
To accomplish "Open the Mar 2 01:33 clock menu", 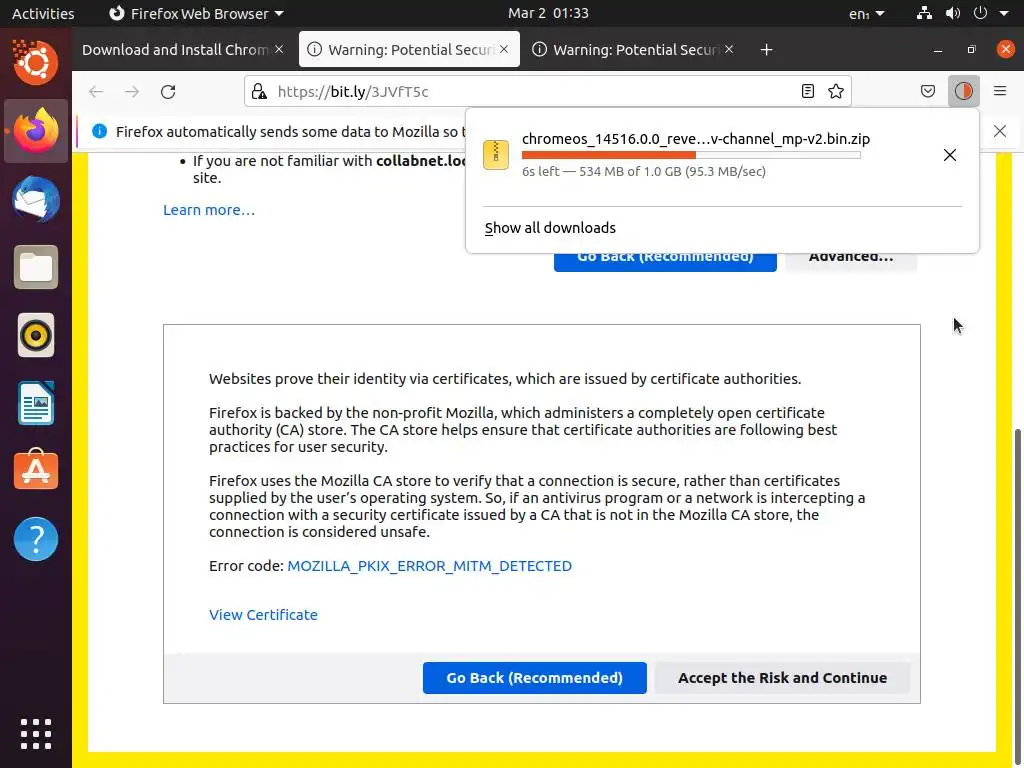I will pos(548,13).
